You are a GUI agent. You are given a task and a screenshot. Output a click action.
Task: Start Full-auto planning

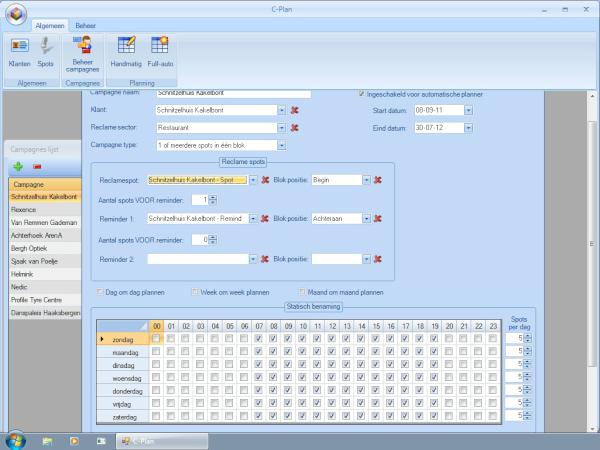tap(160, 54)
